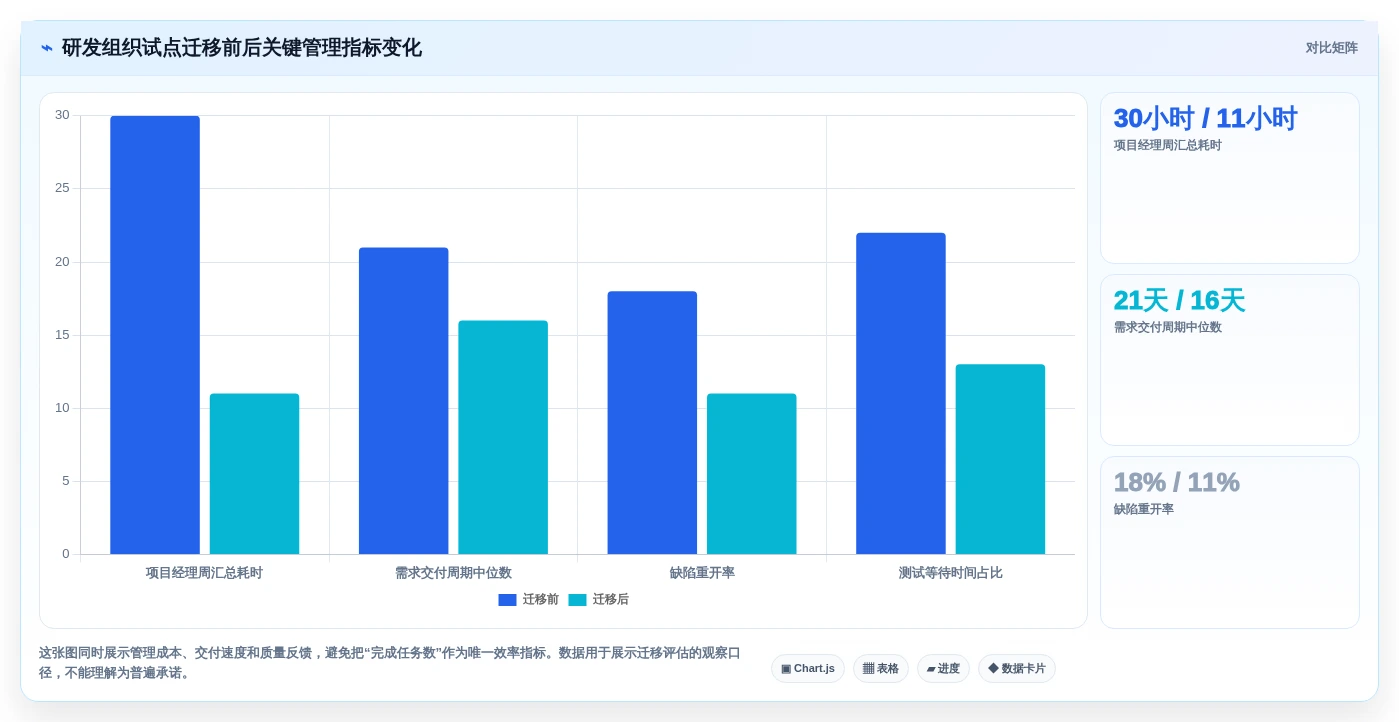Click the 缺陷重开率 card caption
The image size is (1399, 722).
point(1144,509)
